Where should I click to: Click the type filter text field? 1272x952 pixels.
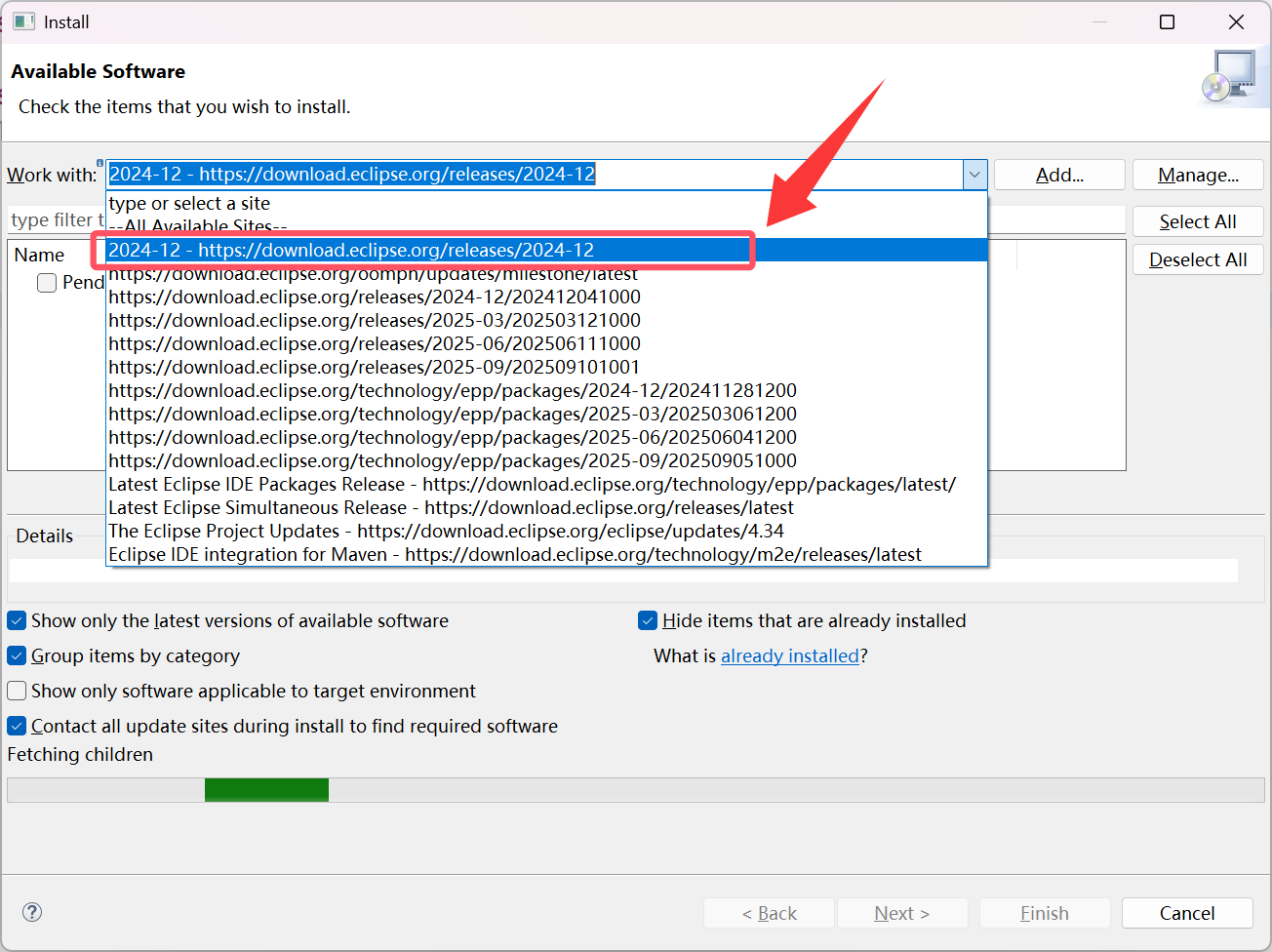tap(57, 219)
